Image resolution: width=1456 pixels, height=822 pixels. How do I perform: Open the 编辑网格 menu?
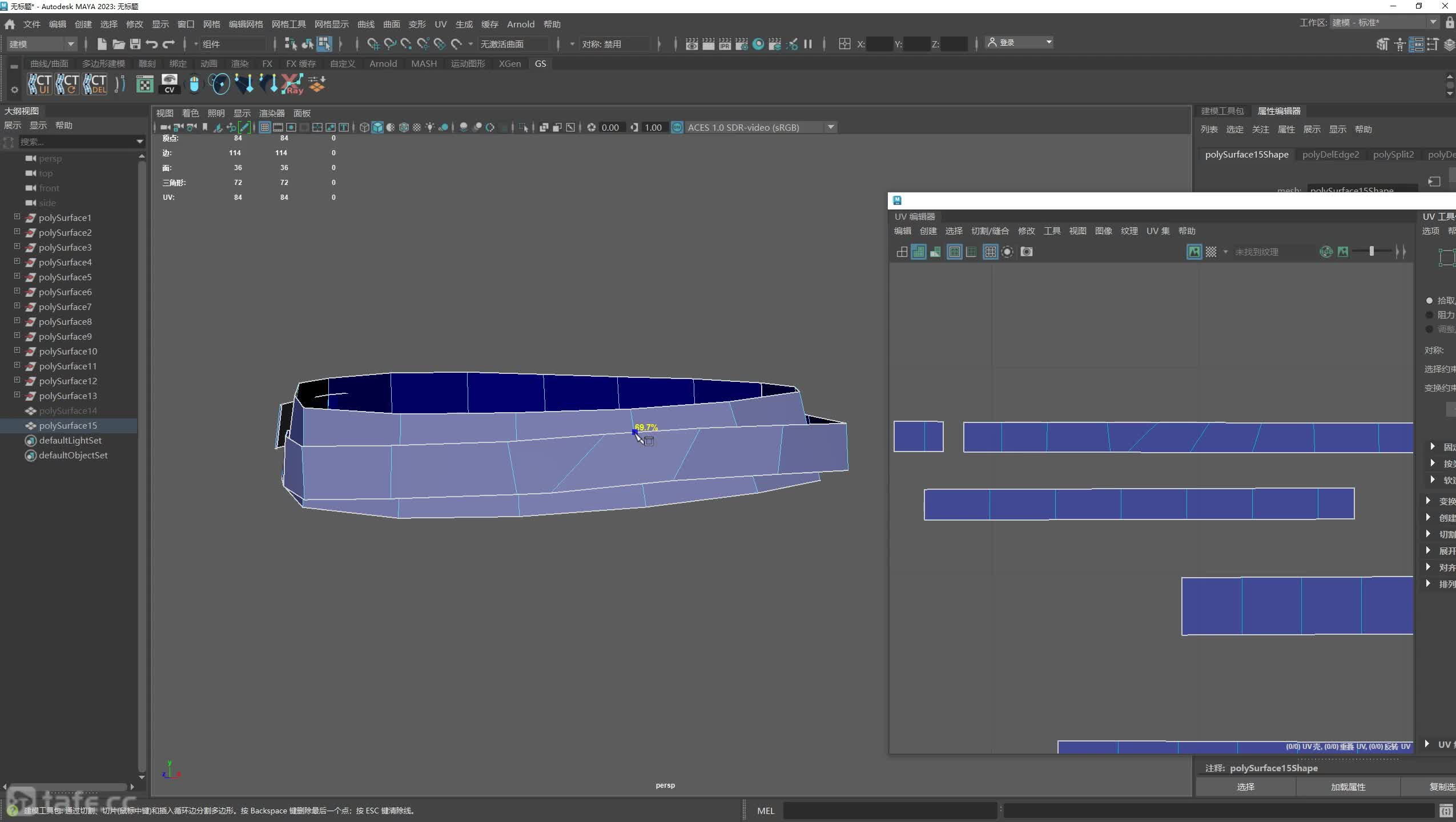point(246,24)
